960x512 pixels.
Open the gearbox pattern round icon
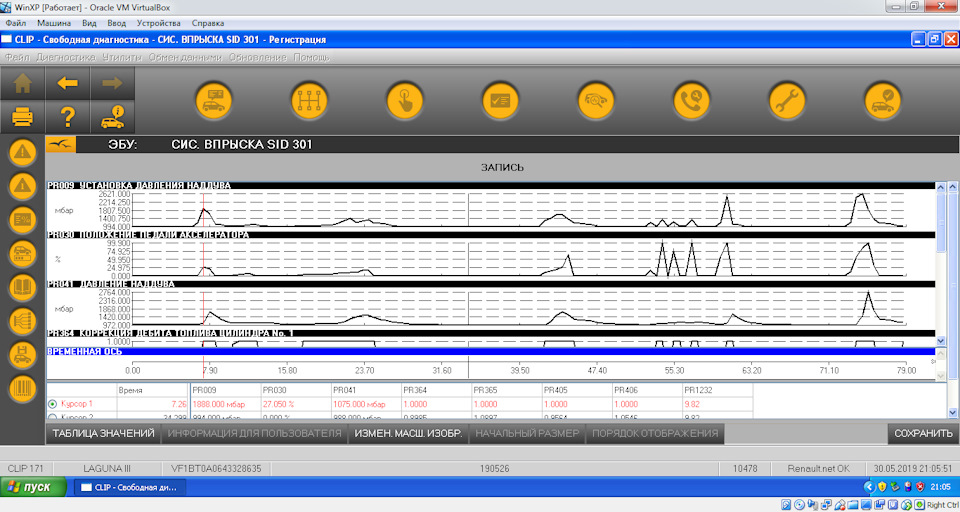(309, 100)
